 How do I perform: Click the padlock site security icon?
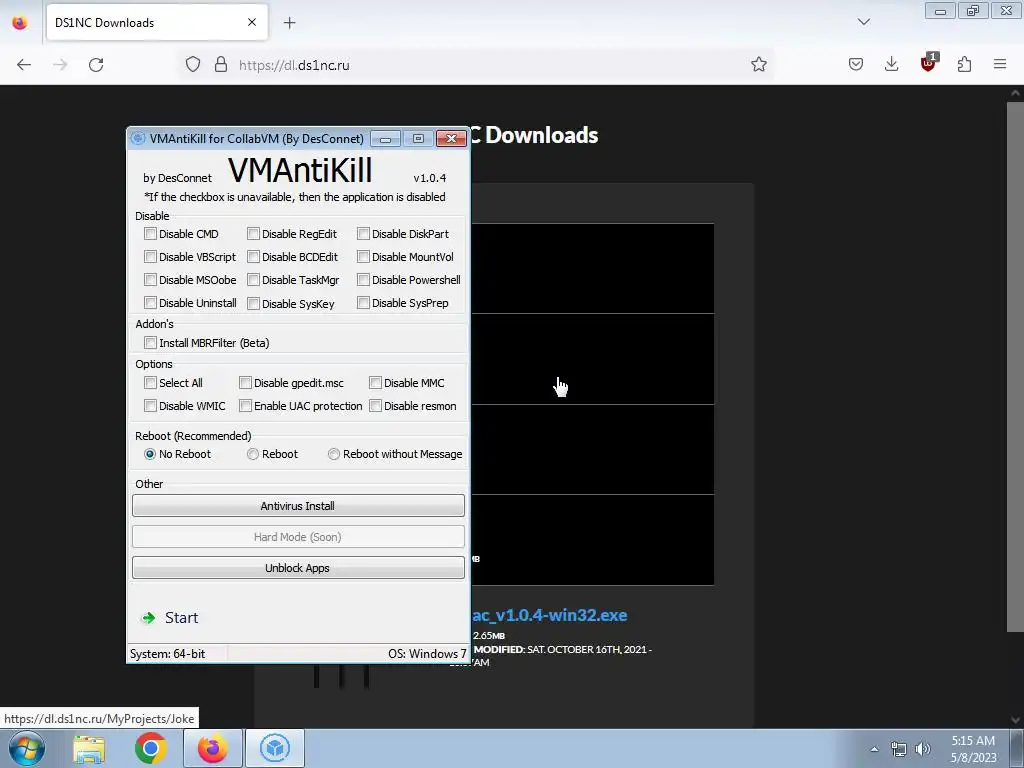point(221,64)
